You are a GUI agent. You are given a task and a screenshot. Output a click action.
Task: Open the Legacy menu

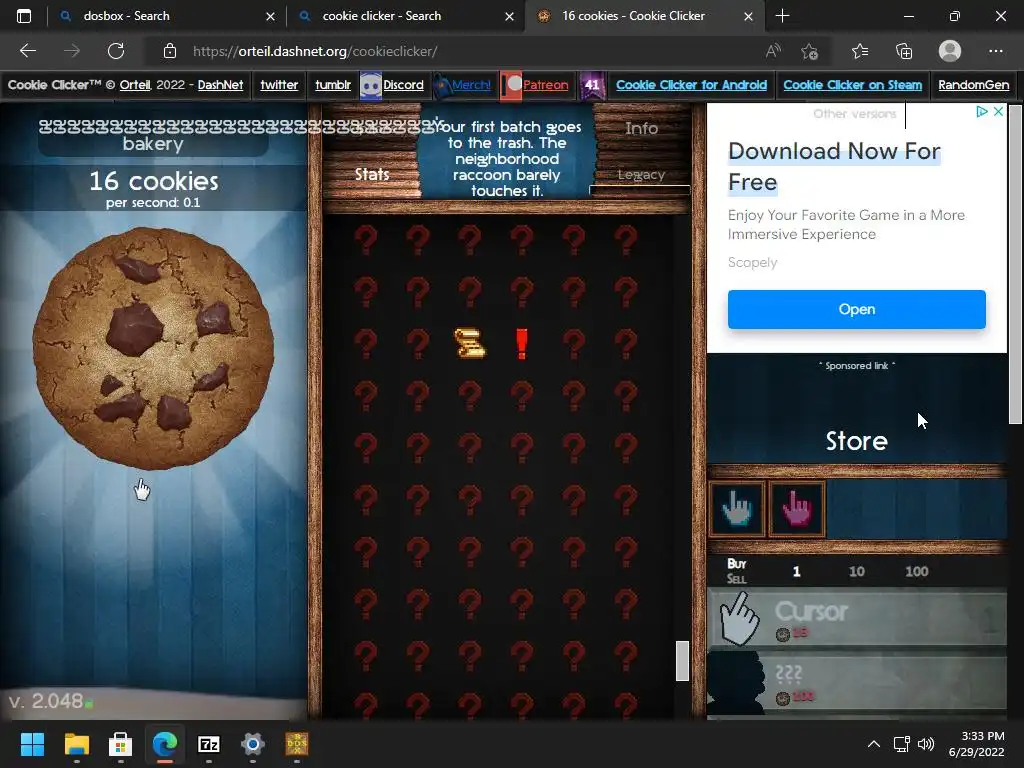pyautogui.click(x=641, y=175)
